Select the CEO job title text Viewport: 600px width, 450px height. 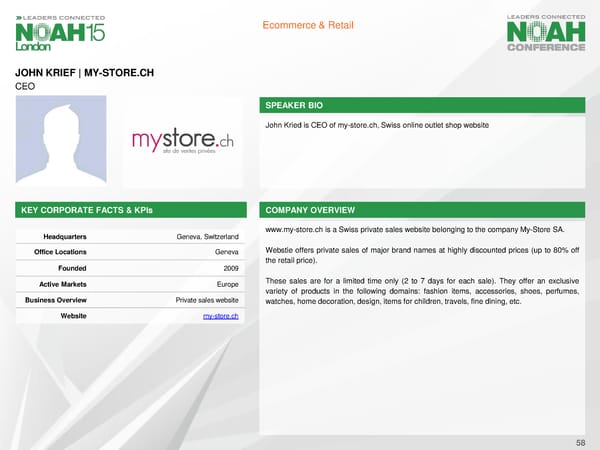tap(24, 87)
